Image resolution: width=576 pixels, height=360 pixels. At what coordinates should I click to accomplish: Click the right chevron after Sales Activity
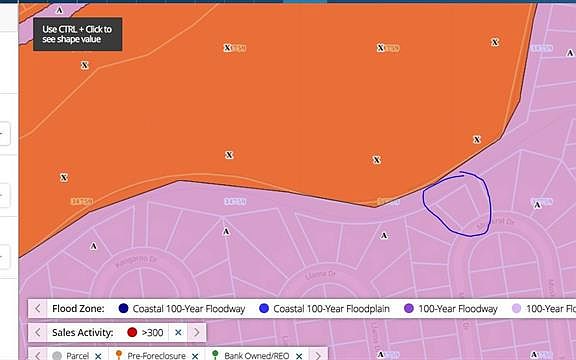(x=197, y=332)
